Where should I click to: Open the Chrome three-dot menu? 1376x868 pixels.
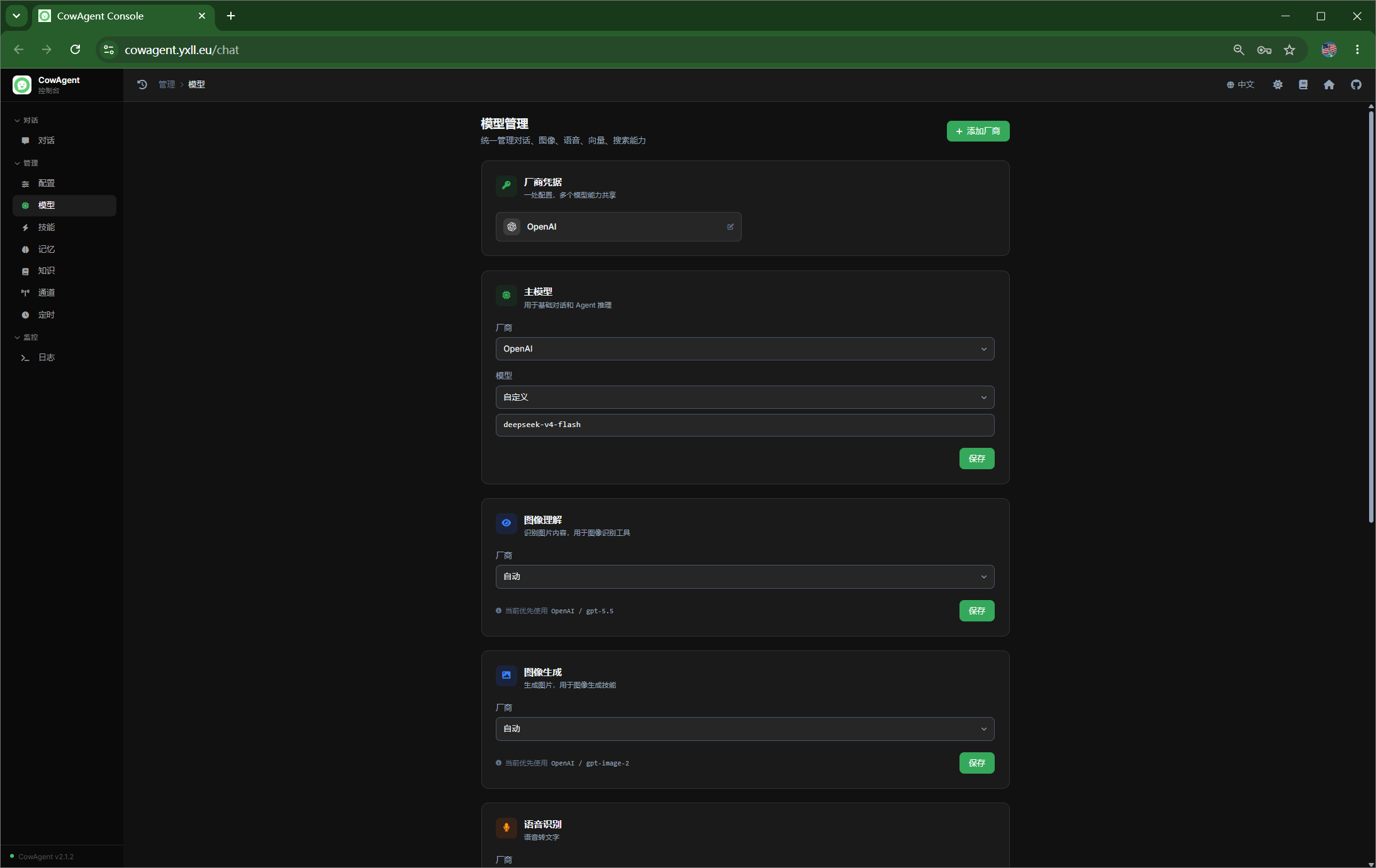[1357, 50]
